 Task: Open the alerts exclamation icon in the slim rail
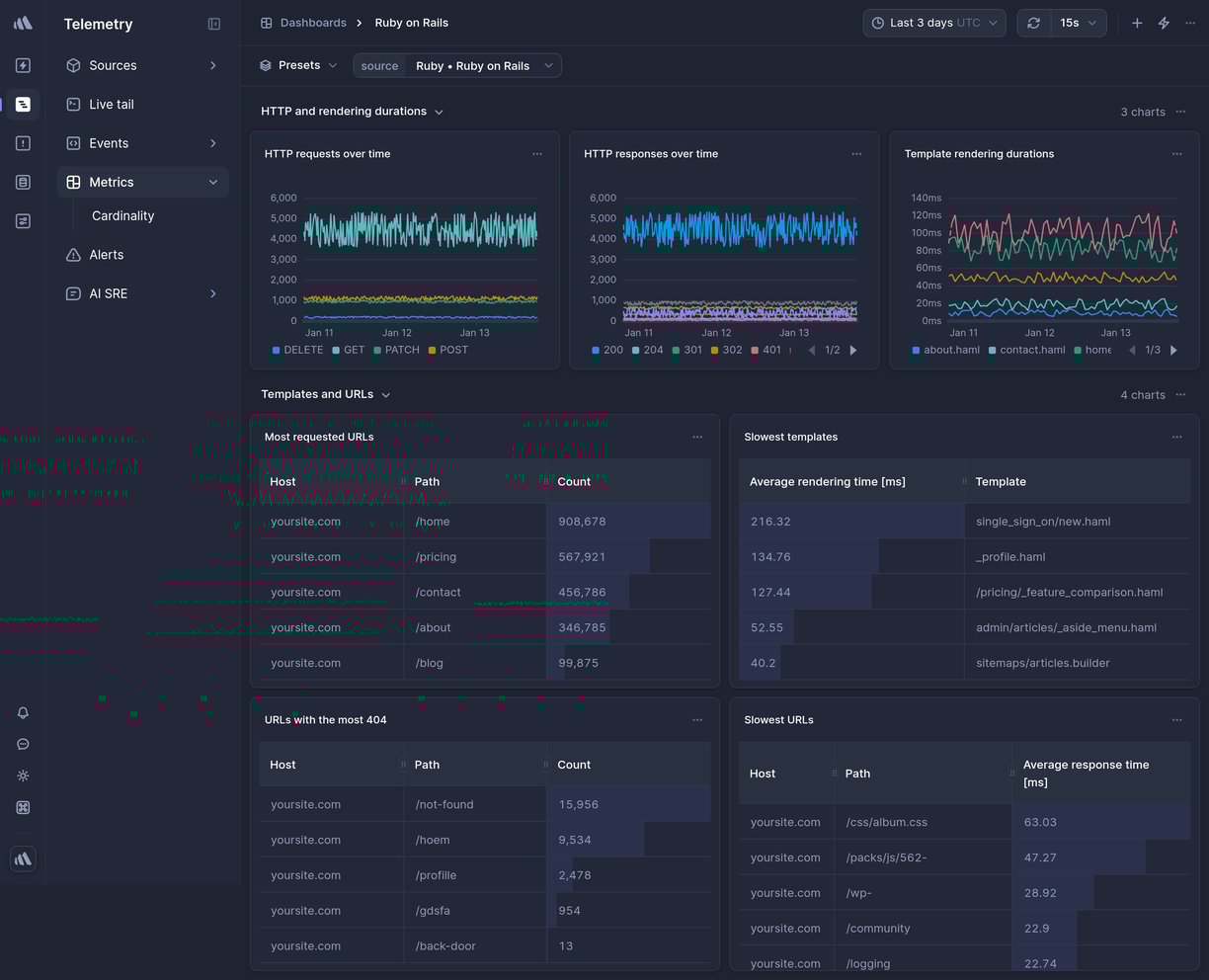pos(23,142)
